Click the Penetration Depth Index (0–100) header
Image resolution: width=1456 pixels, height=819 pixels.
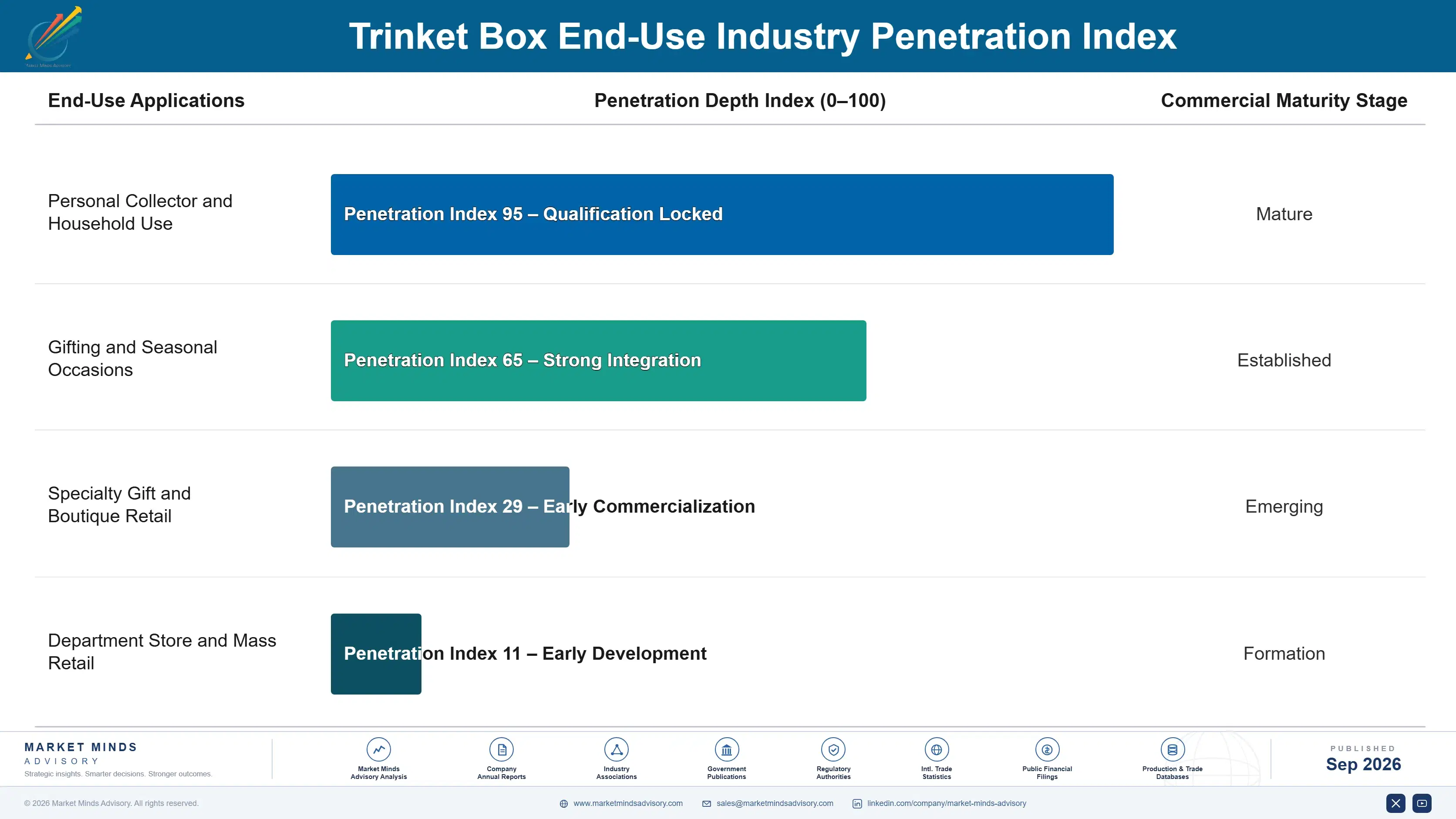point(740,101)
